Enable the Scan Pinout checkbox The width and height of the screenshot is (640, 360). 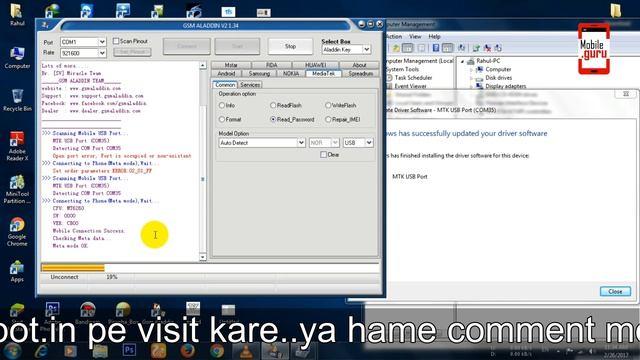(x=116, y=41)
